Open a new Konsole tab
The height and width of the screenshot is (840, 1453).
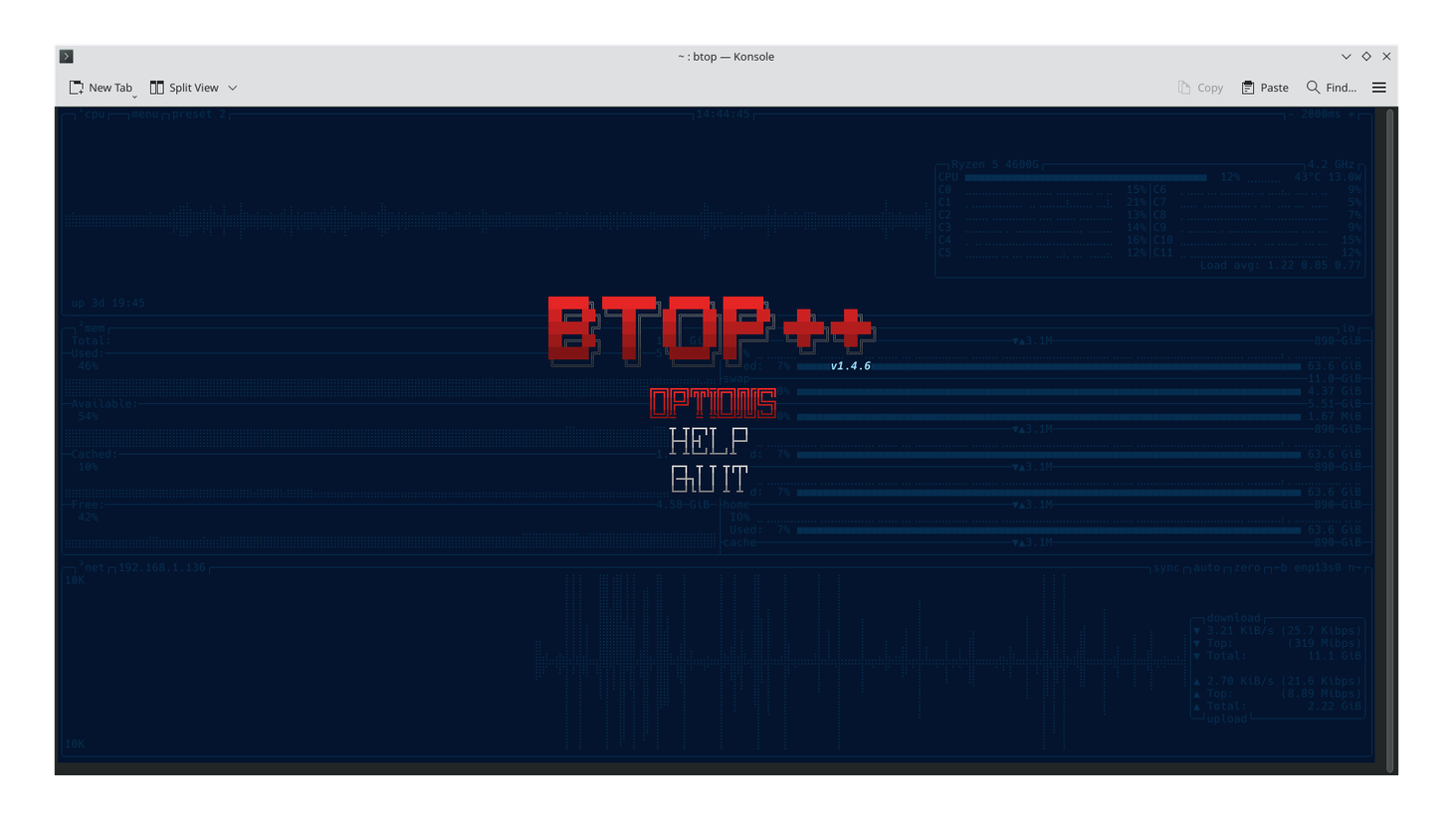pos(100,88)
